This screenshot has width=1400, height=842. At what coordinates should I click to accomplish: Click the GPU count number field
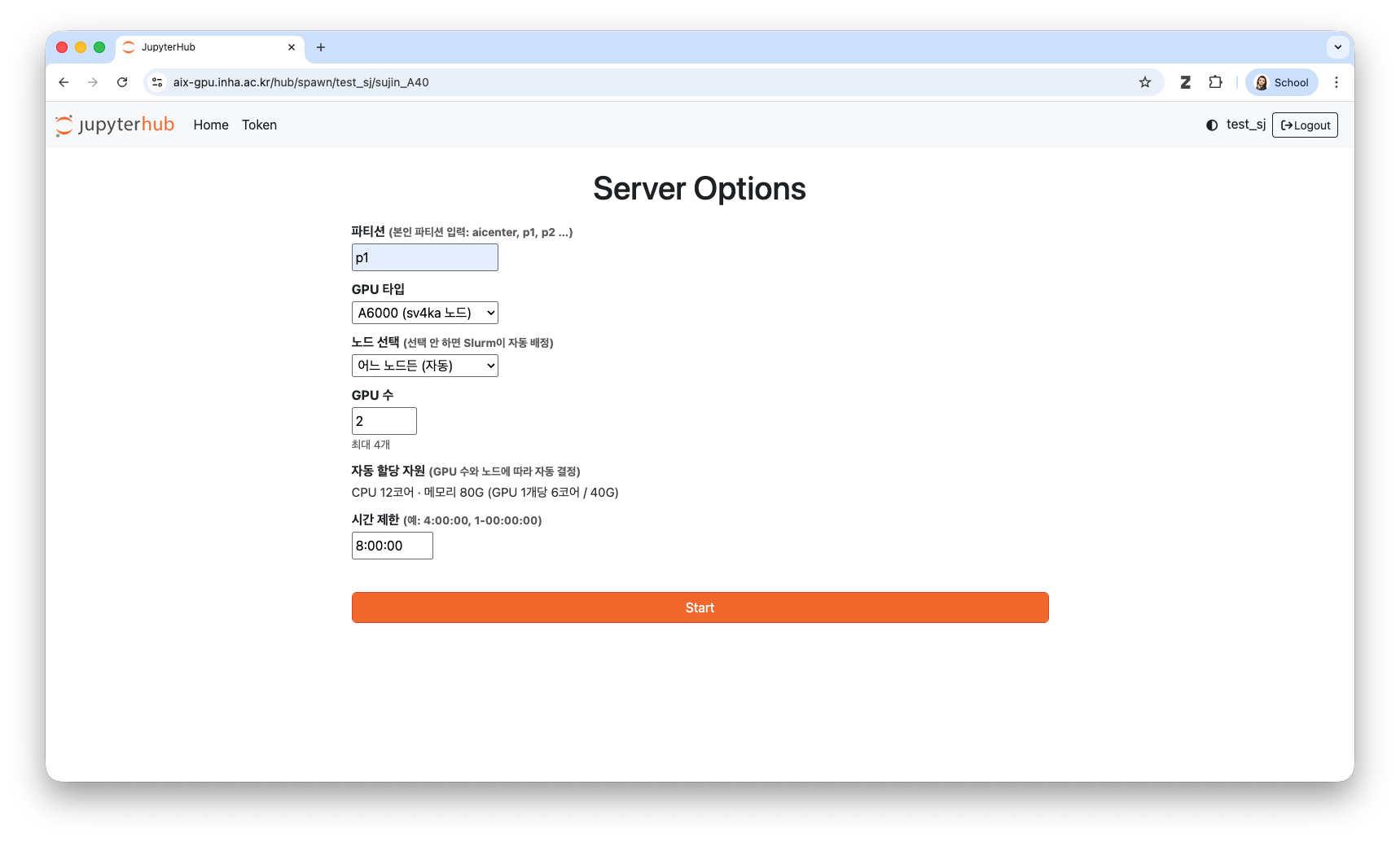point(384,421)
